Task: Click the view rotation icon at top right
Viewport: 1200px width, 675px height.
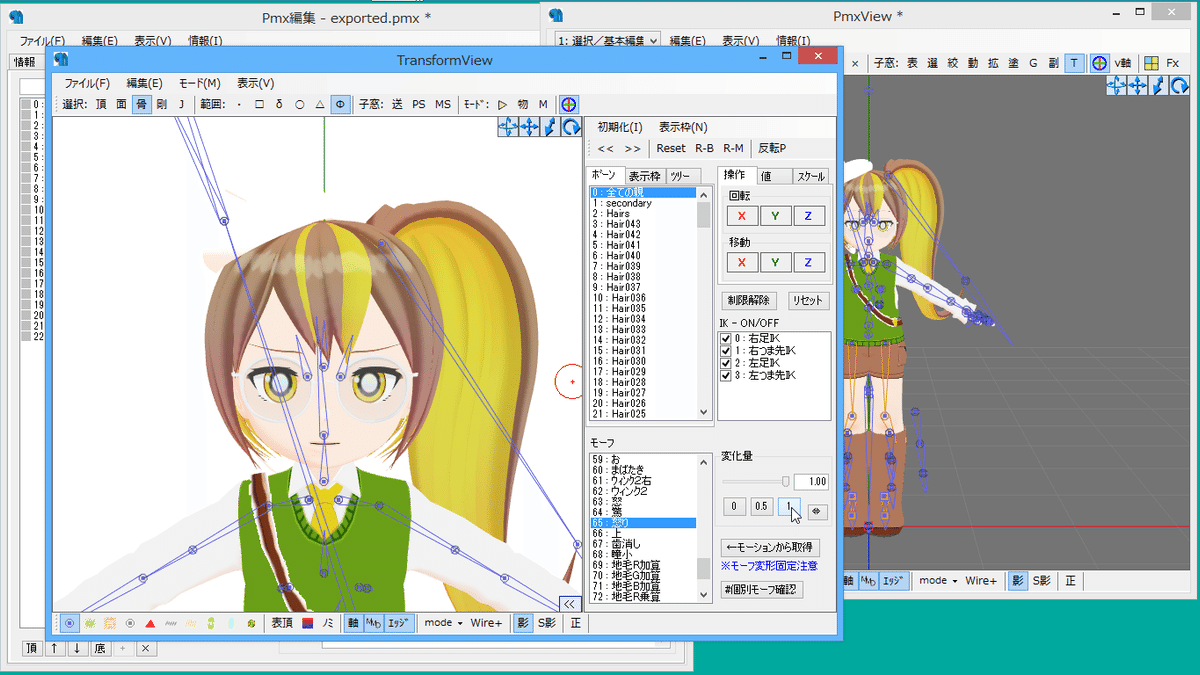Action: coord(571,126)
